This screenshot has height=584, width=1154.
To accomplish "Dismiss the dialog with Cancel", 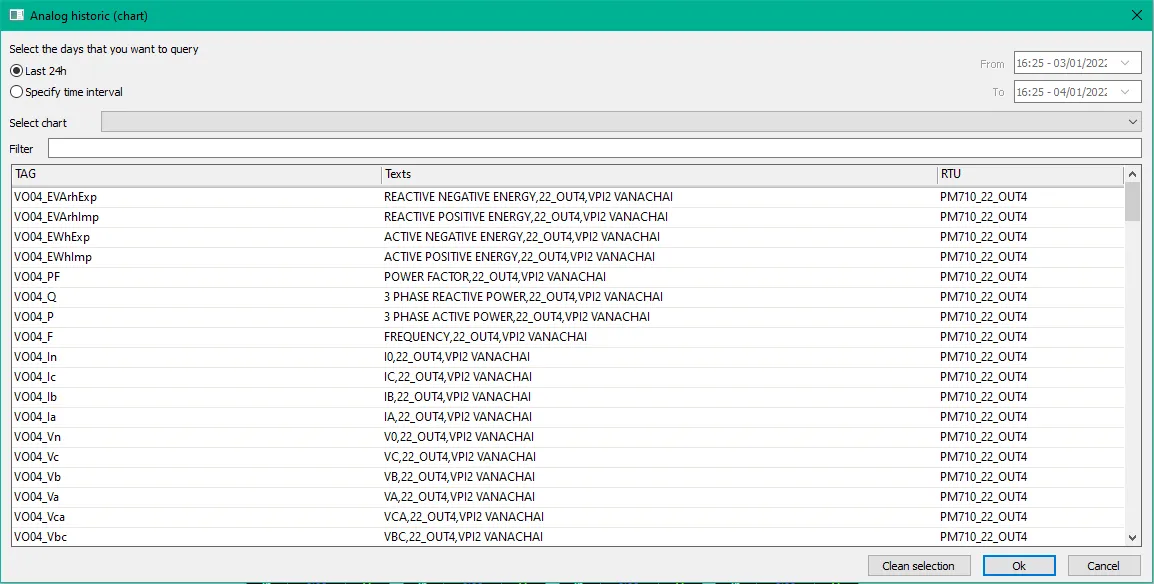I will pos(1104,566).
